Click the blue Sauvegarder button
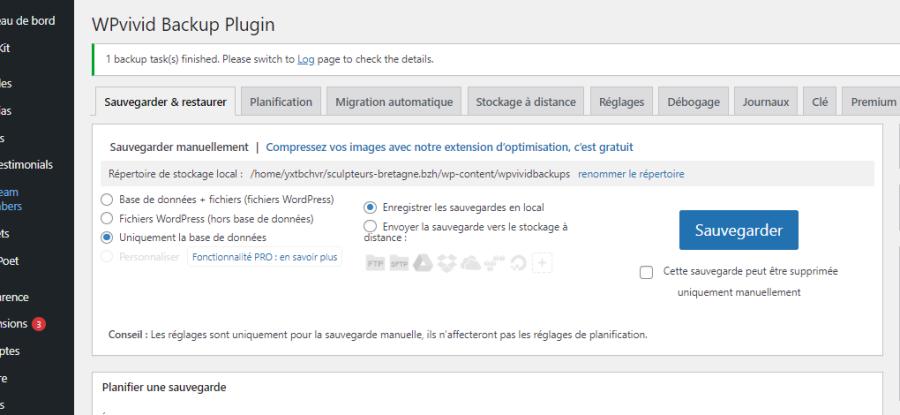Viewport: 900px width, 415px height. point(738,230)
